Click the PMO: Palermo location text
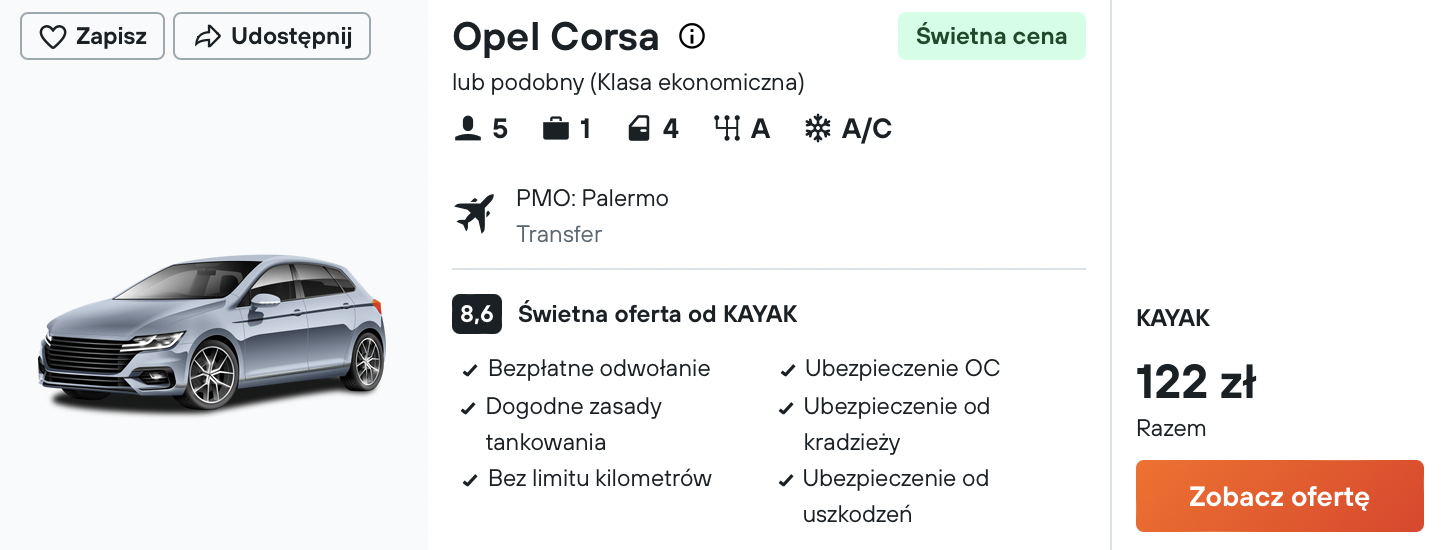The image size is (1446, 550). point(592,198)
